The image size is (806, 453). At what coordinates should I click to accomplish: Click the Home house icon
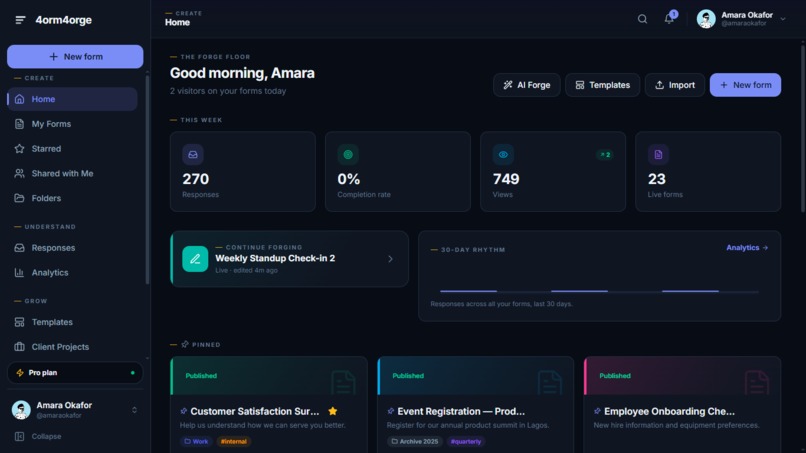[x=20, y=99]
